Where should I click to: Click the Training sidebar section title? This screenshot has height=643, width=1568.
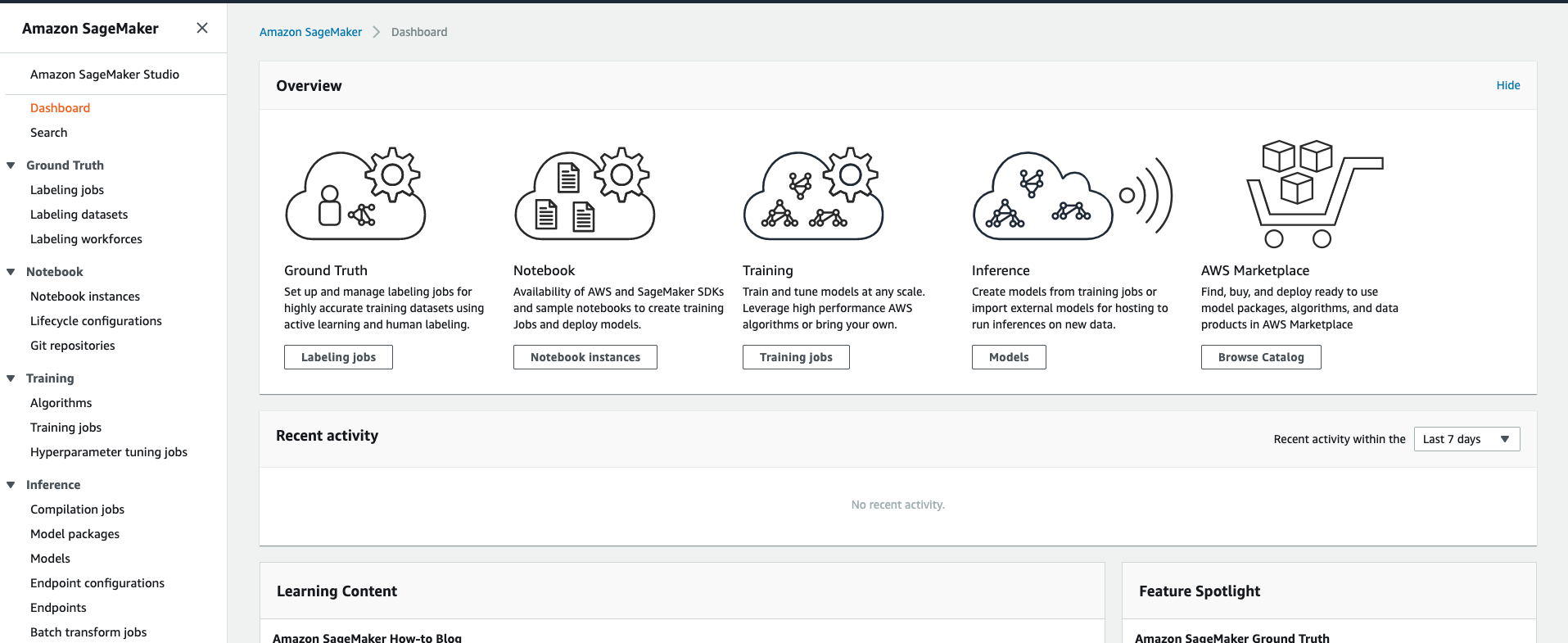(x=50, y=378)
